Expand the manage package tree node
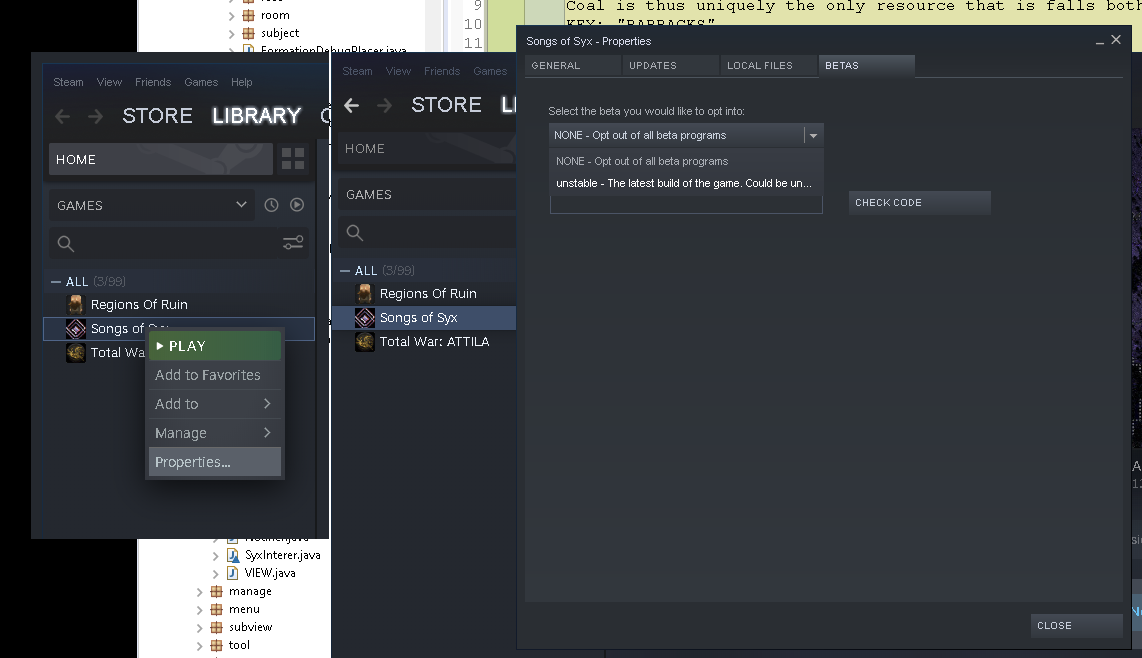Viewport: 1142px width, 658px height. click(201, 592)
